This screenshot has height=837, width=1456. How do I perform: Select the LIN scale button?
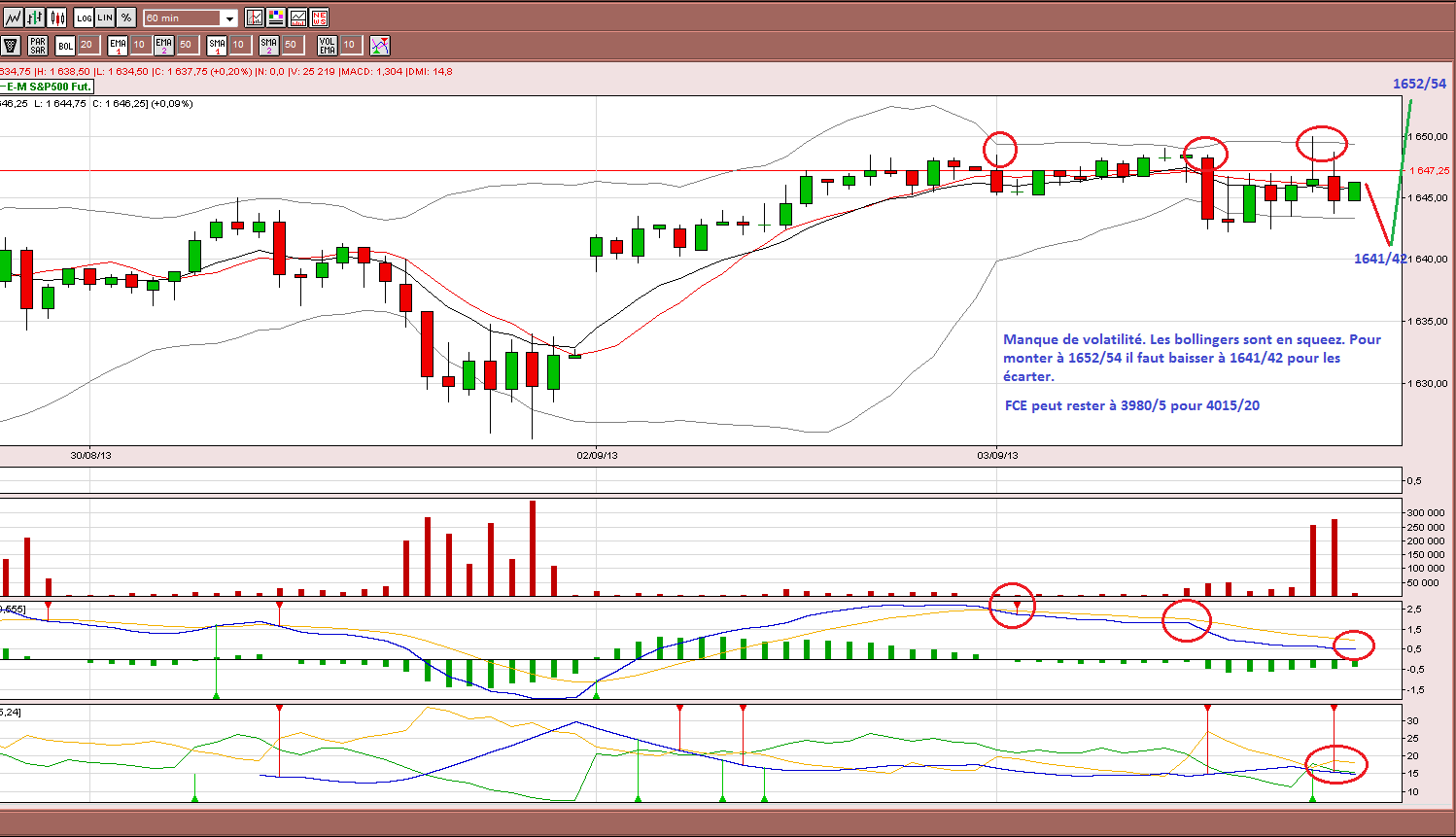coord(105,17)
